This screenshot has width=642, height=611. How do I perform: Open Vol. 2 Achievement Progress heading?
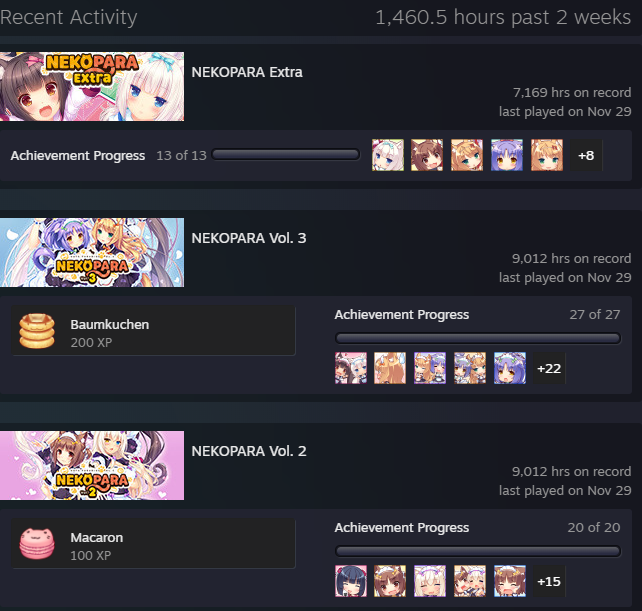pyautogui.click(x=402, y=527)
